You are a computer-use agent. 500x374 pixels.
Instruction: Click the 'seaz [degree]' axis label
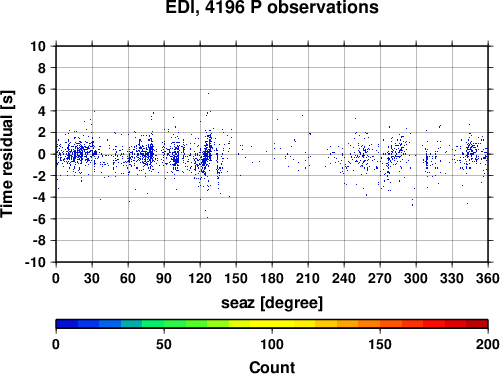pyautogui.click(x=272, y=303)
